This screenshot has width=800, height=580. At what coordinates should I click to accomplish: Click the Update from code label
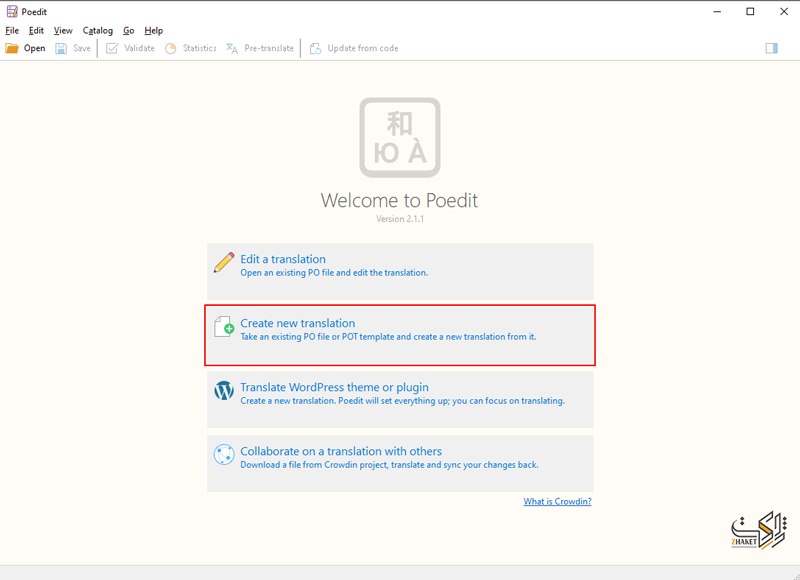point(363,48)
